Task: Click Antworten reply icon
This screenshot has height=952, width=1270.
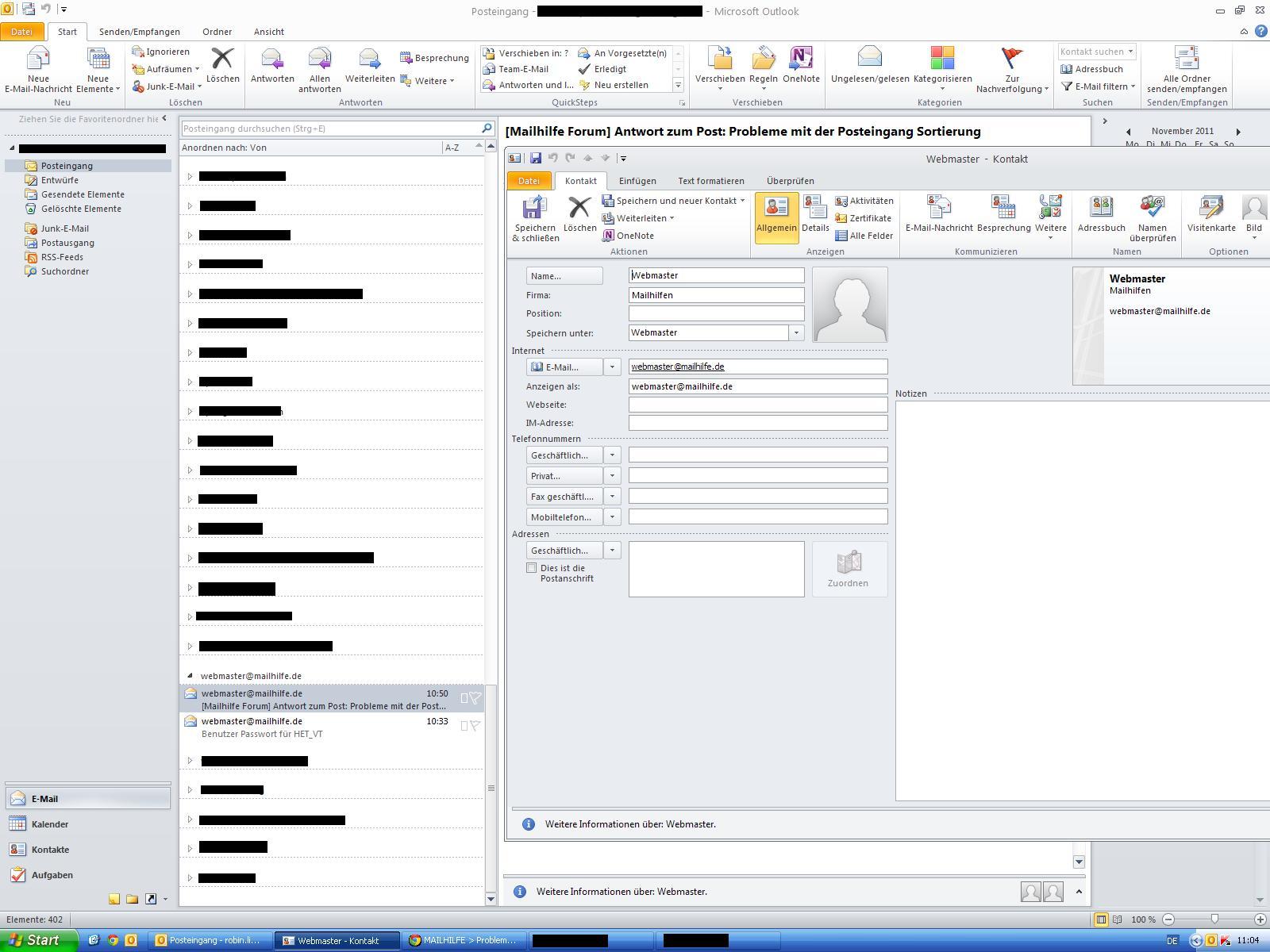Action: pyautogui.click(x=272, y=59)
